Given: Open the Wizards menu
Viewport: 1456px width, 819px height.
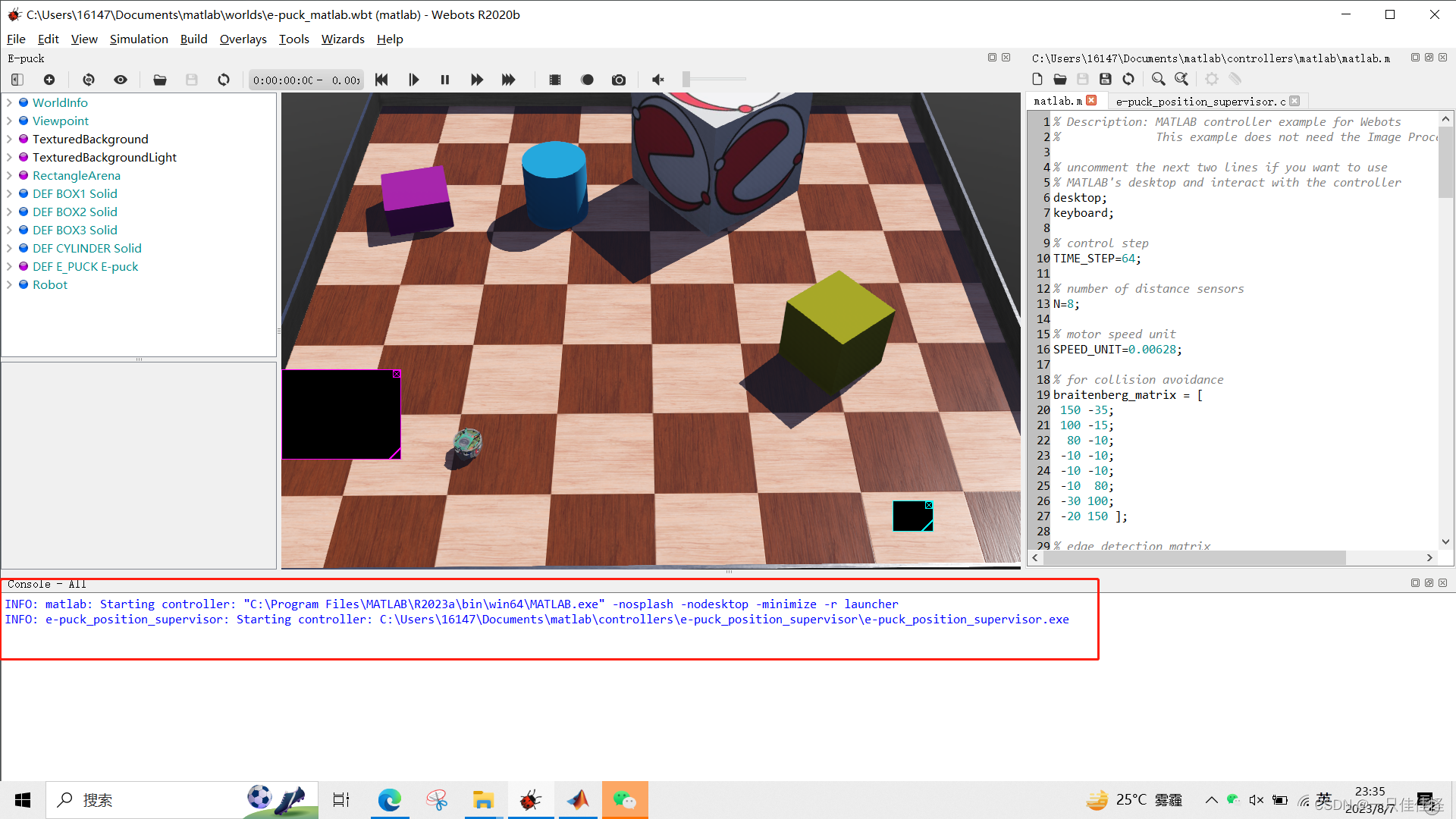Looking at the screenshot, I should [343, 39].
